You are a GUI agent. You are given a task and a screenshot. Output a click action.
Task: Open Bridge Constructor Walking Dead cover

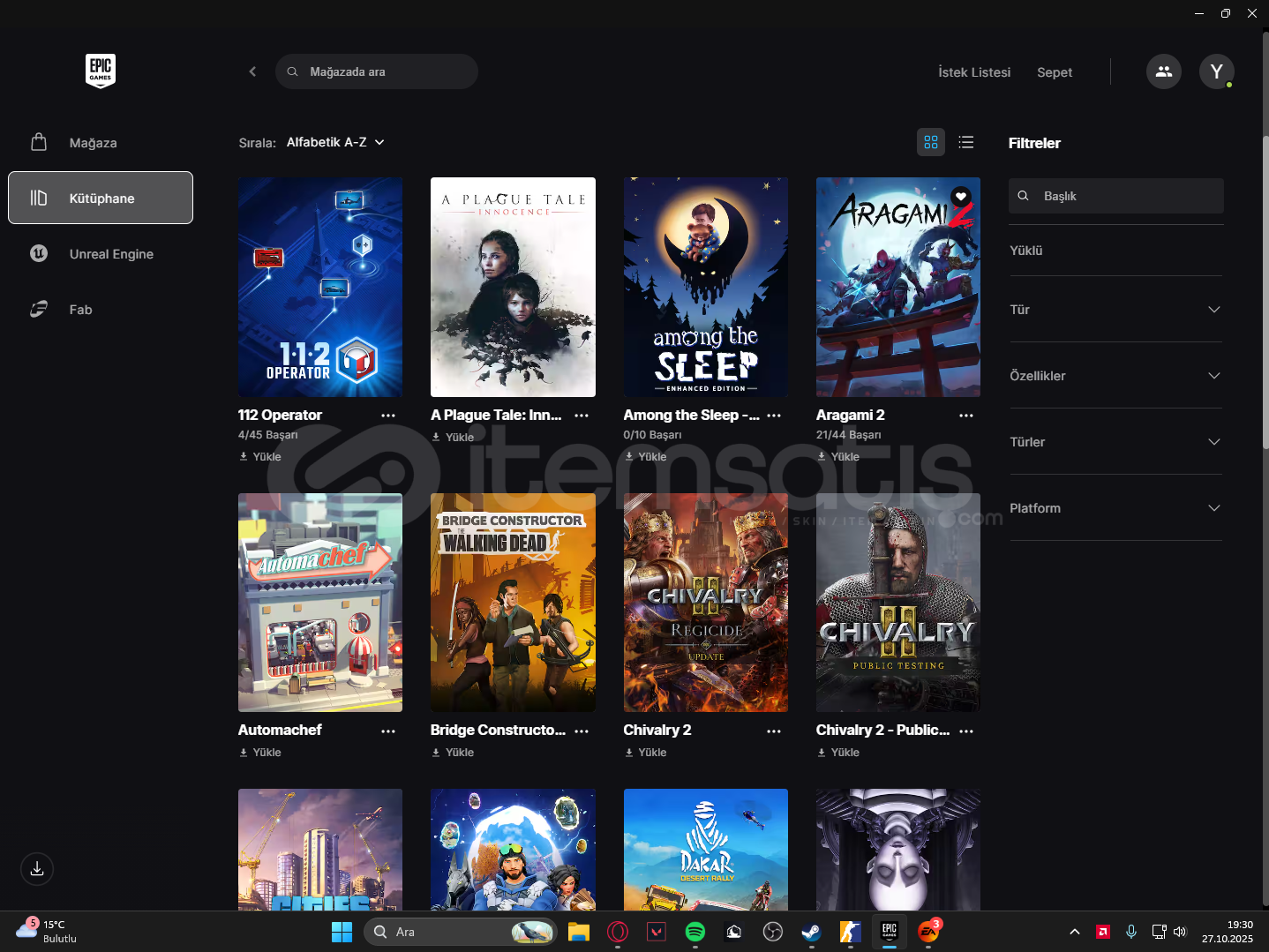click(513, 603)
